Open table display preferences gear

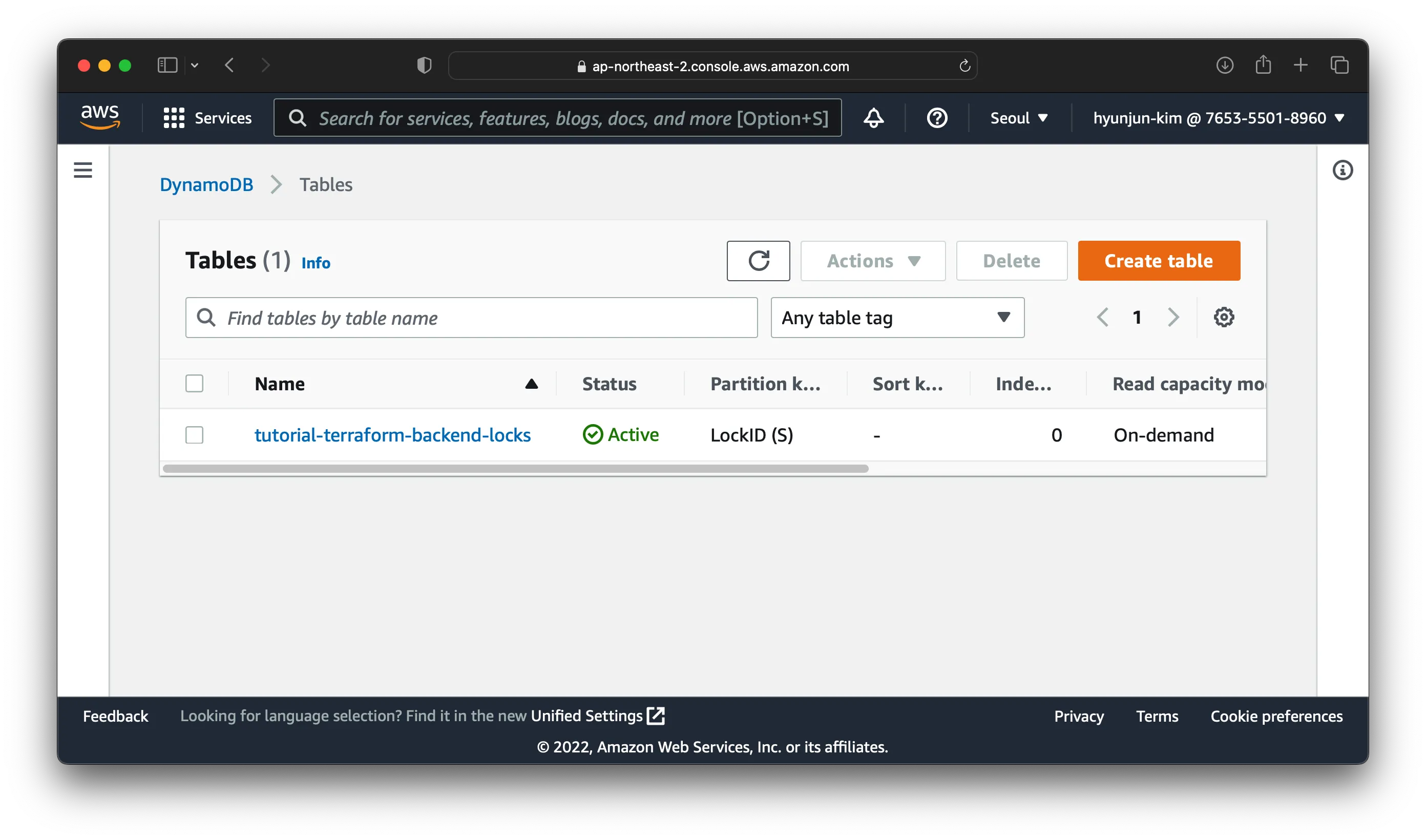(1224, 317)
